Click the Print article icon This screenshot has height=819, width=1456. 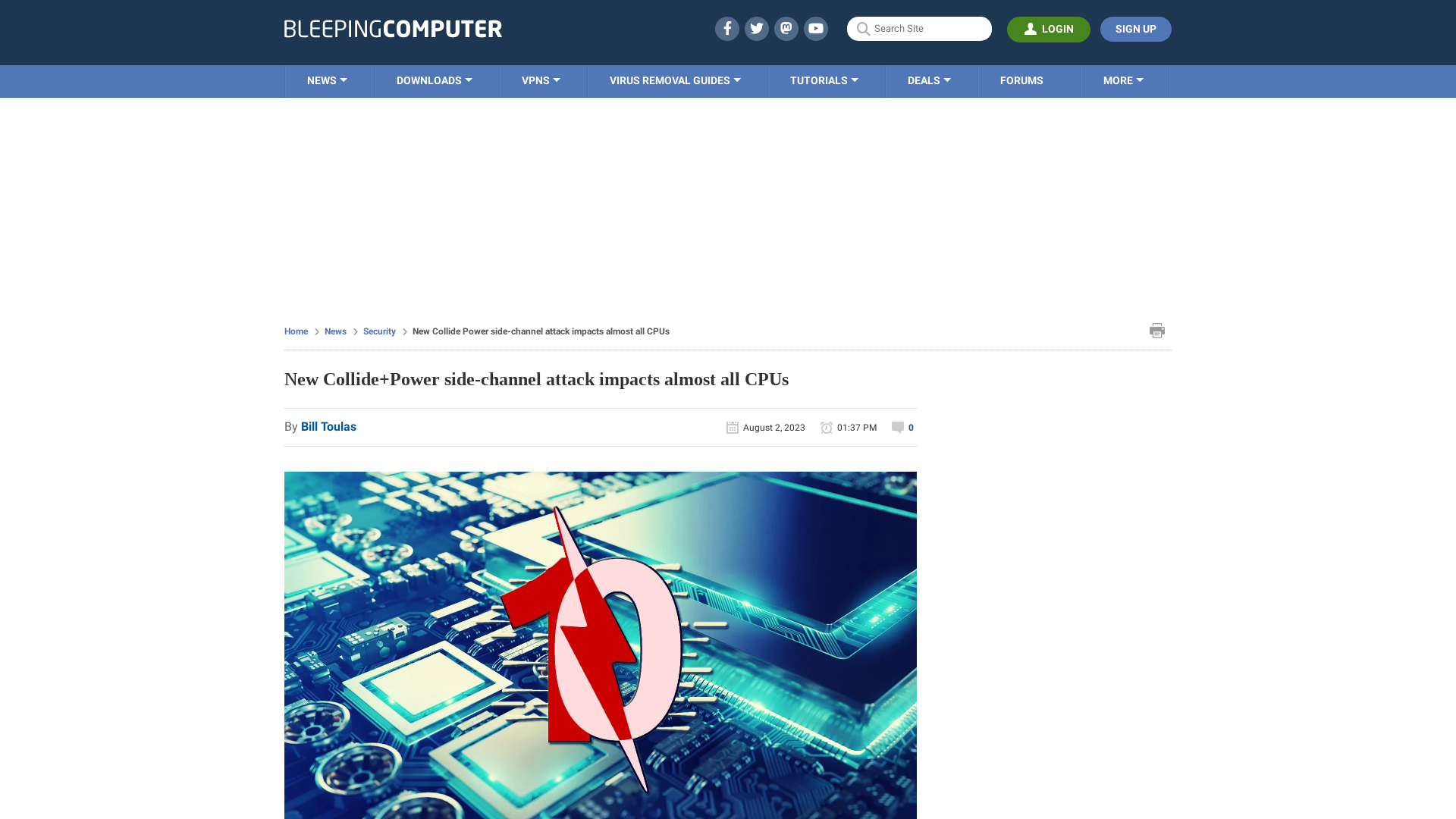(1157, 330)
